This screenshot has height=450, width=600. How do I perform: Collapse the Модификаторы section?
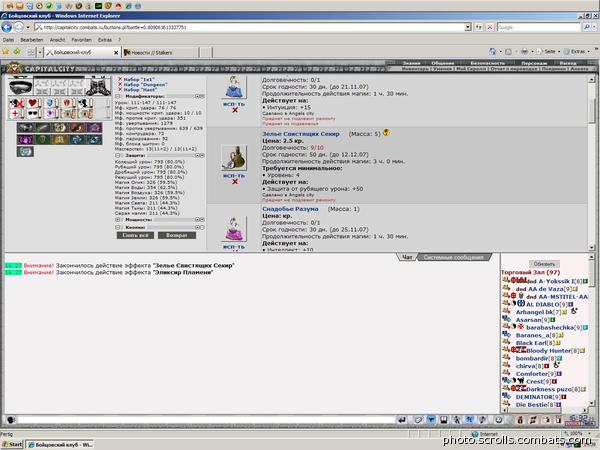pyautogui.click(x=118, y=96)
